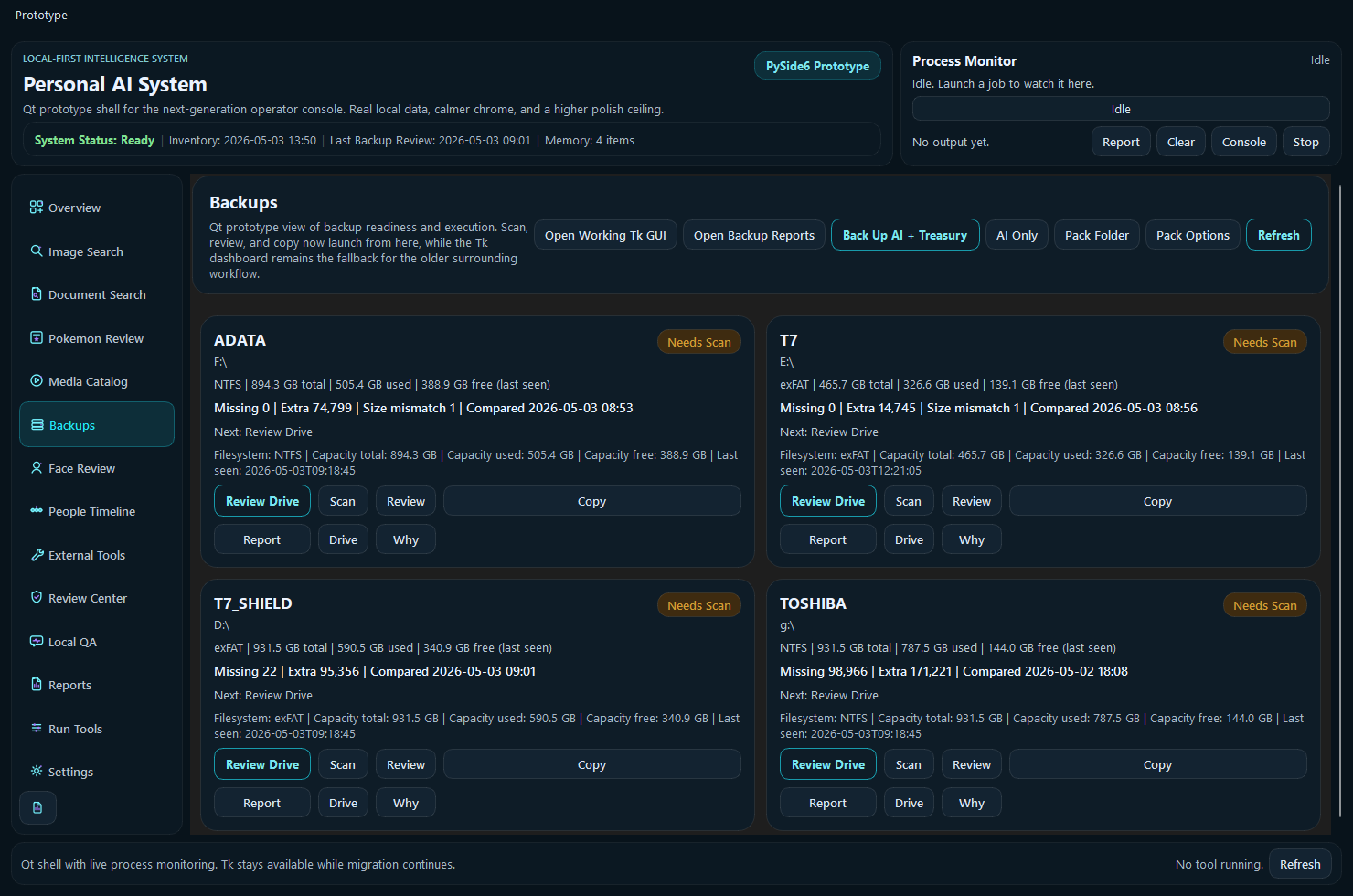This screenshot has height=896, width=1353.
Task: Click the Local QA chat icon
Action: (37, 642)
